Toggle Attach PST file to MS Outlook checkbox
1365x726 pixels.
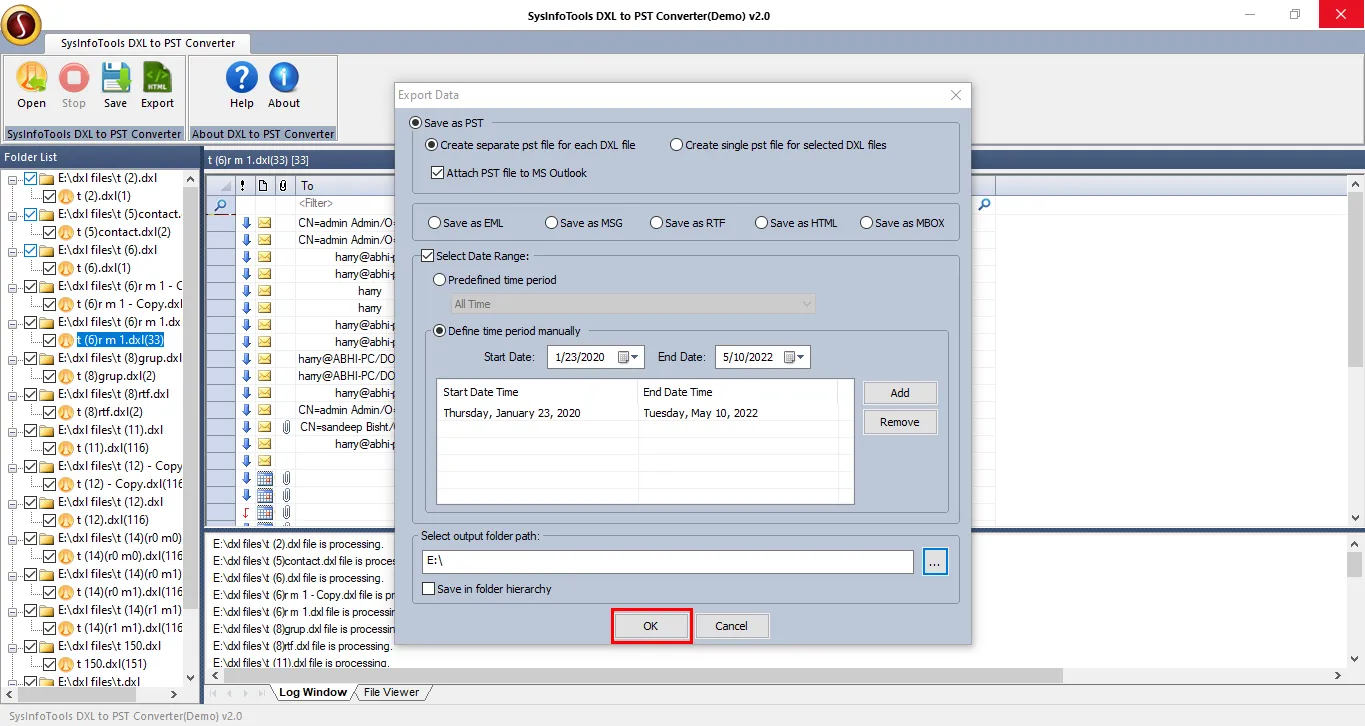[437, 173]
